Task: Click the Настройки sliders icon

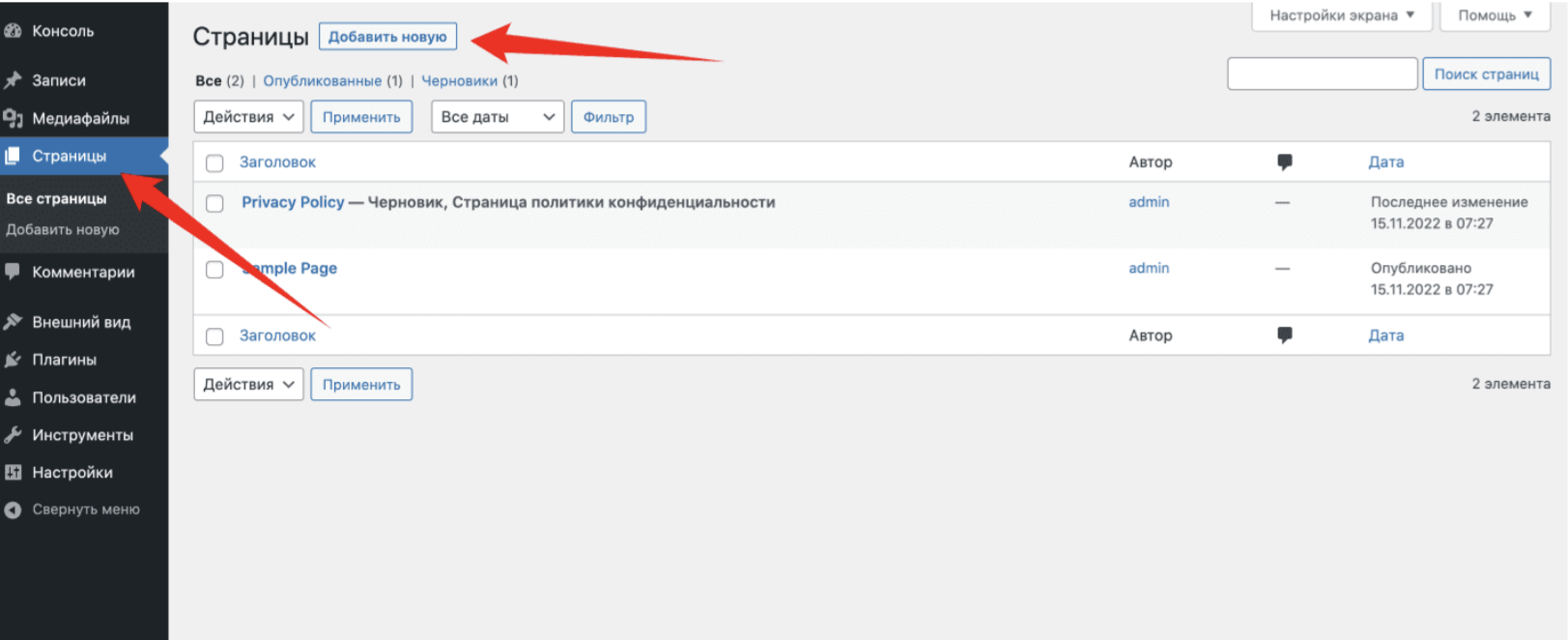Action: pyautogui.click(x=13, y=473)
